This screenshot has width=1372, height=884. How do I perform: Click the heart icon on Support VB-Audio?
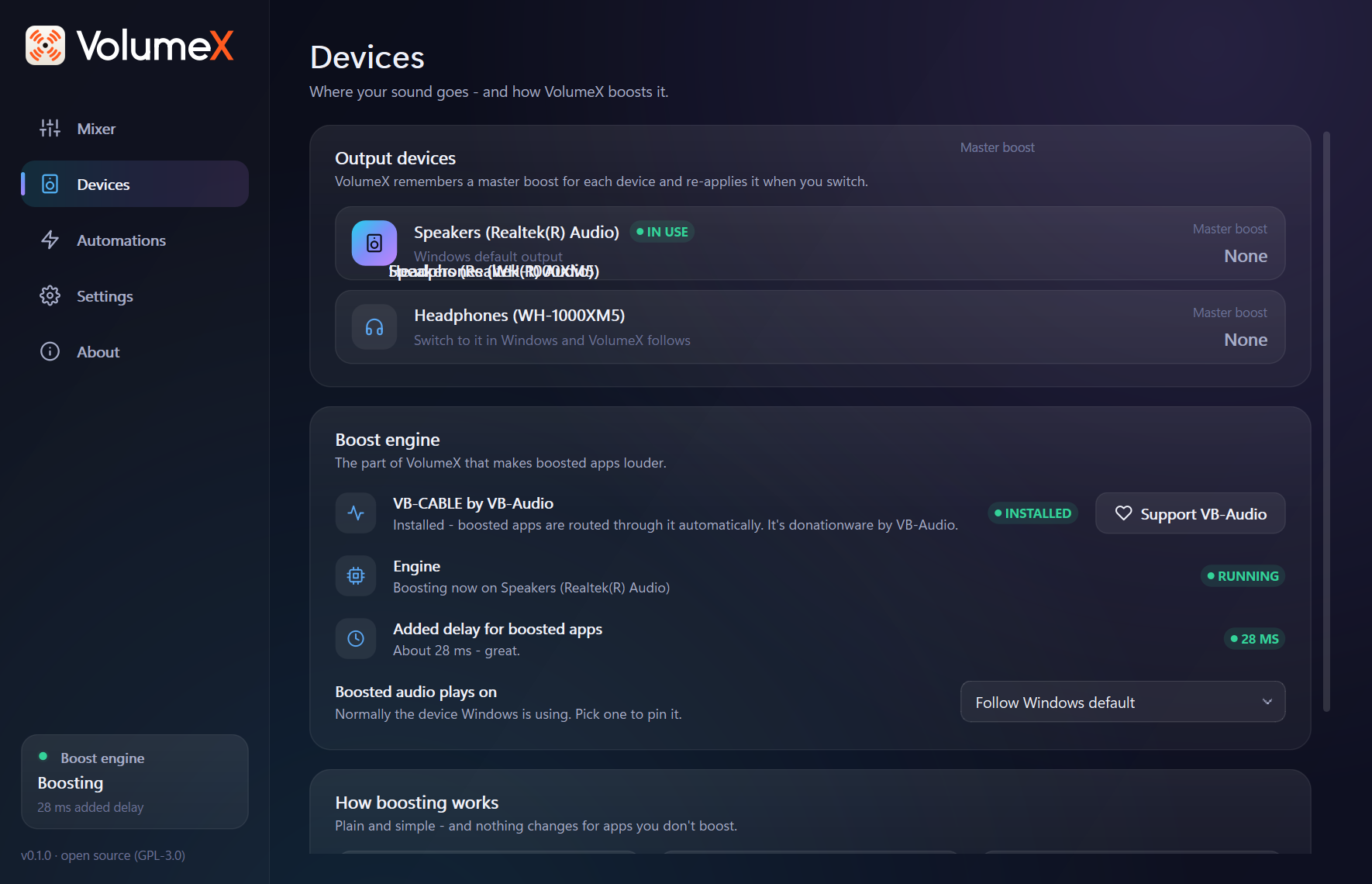[x=1123, y=513]
